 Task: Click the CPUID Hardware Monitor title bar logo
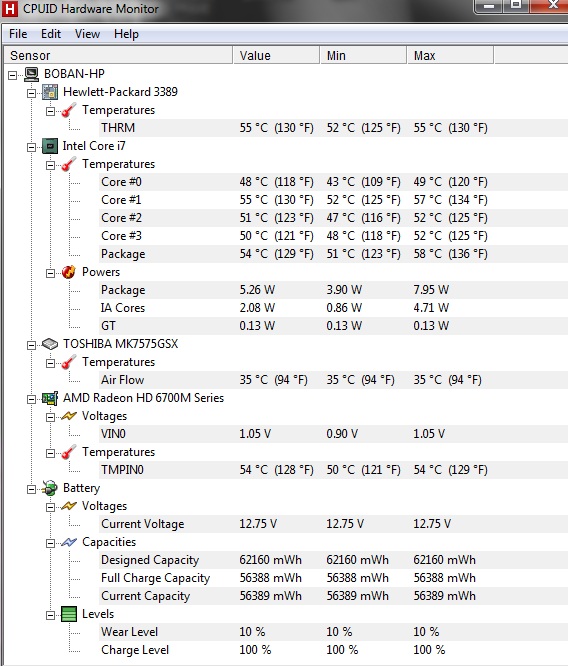(10, 9)
